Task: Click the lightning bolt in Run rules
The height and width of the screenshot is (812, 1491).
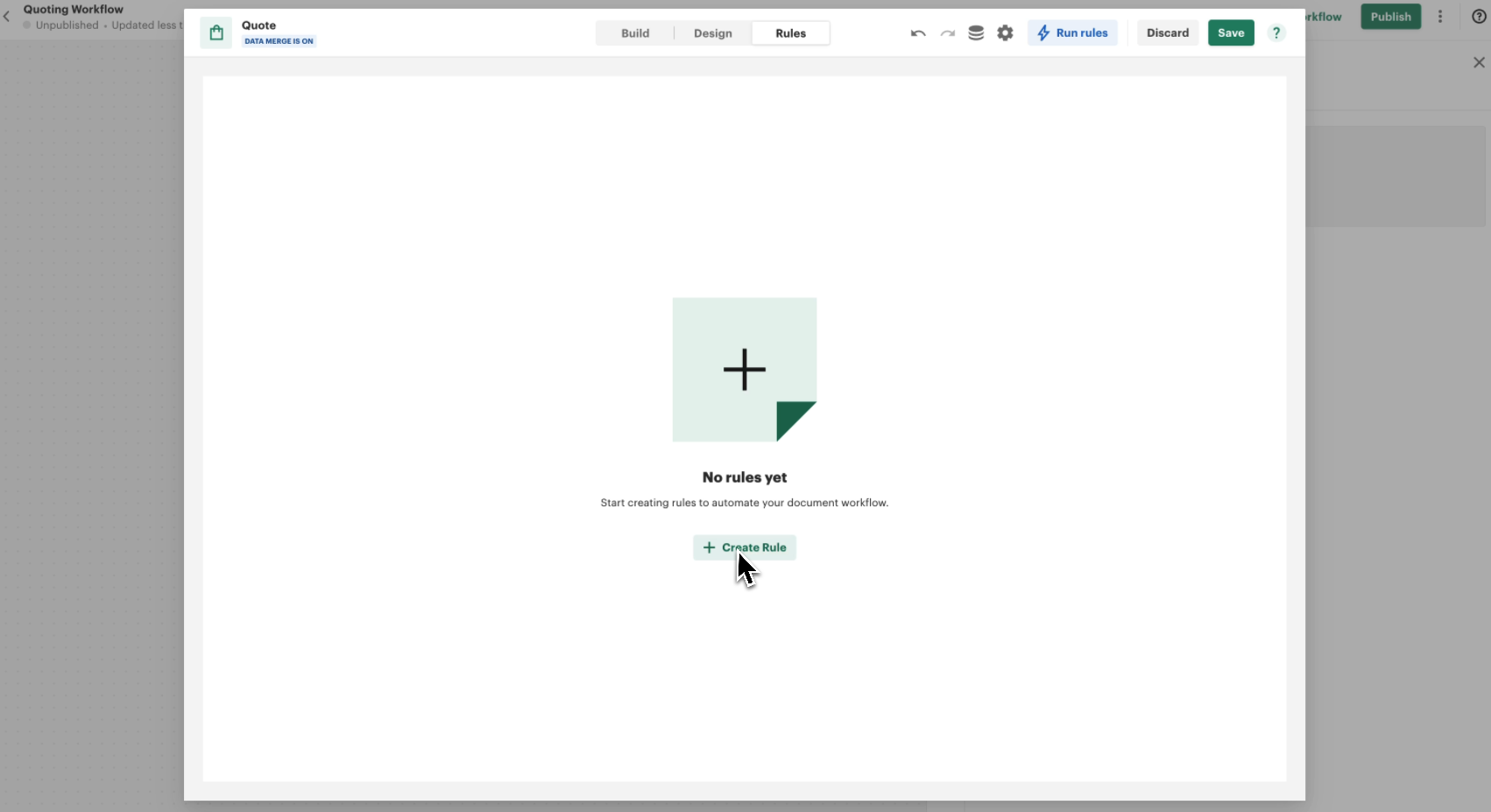Action: pos(1043,33)
